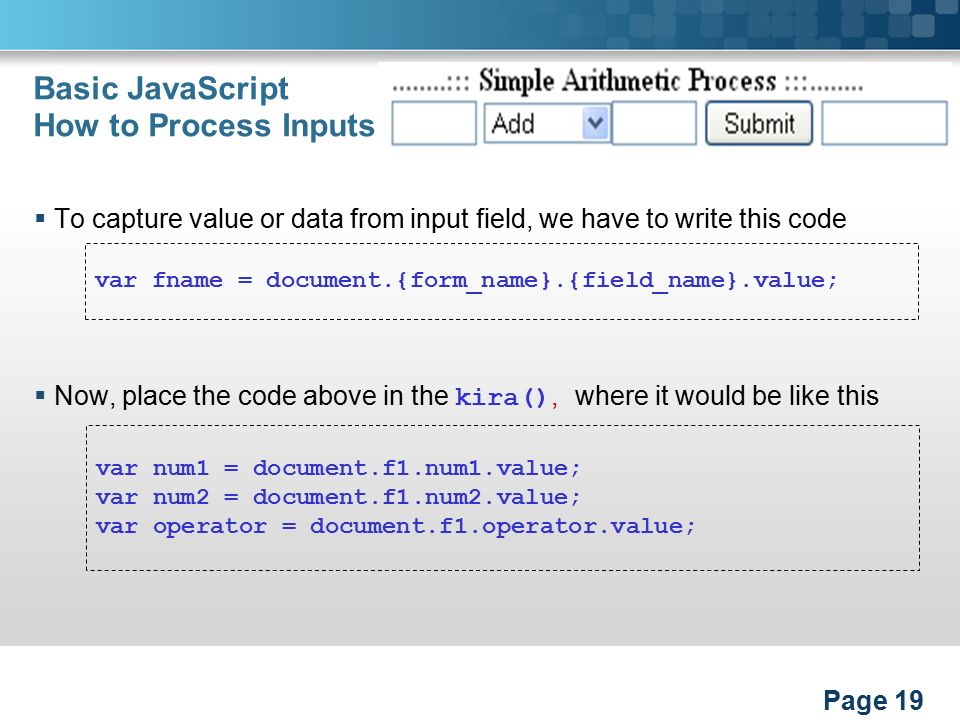Click the Page 19 label
Viewport: 960px width, 720px height.
pos(873,700)
